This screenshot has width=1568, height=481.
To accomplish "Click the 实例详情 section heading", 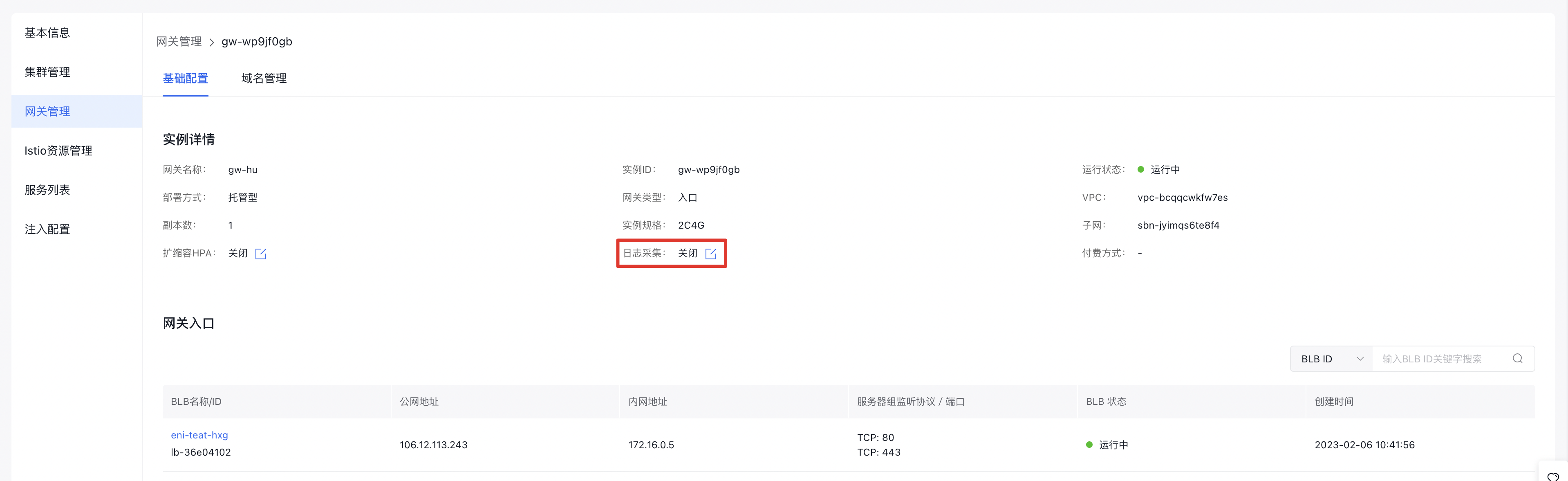I will pos(189,139).
